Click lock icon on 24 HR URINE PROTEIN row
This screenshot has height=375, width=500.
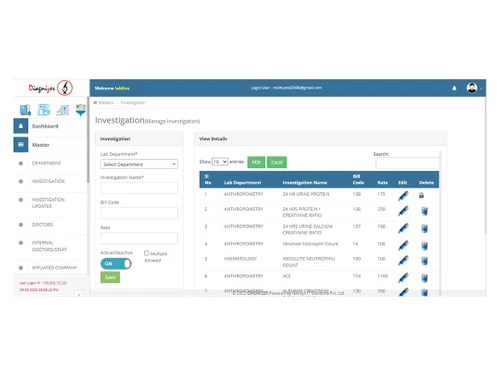pyautogui.click(x=421, y=195)
